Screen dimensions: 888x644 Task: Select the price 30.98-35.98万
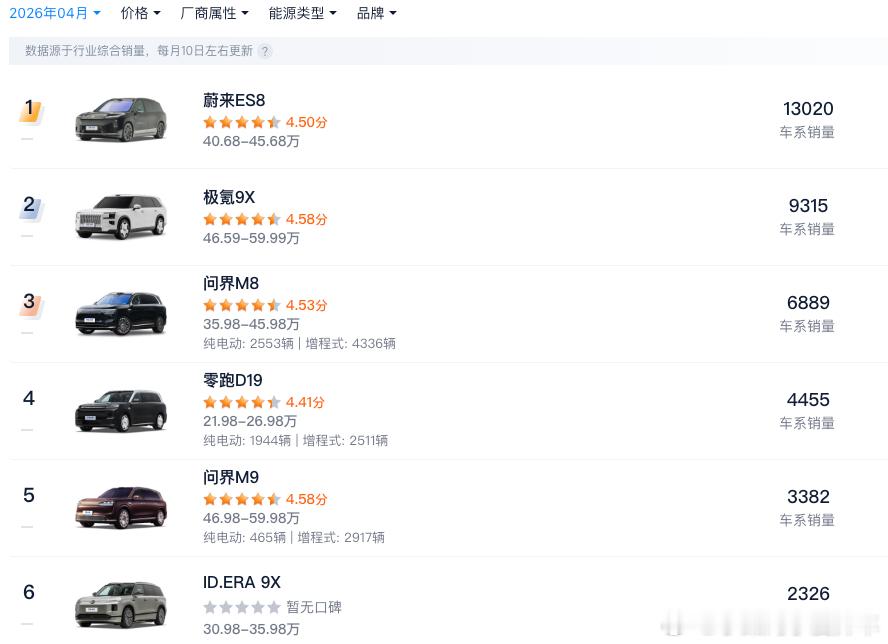[x=251, y=629]
